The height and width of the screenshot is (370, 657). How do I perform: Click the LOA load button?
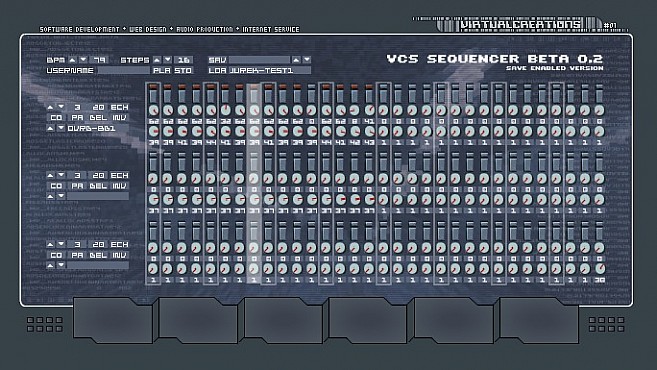(x=217, y=70)
